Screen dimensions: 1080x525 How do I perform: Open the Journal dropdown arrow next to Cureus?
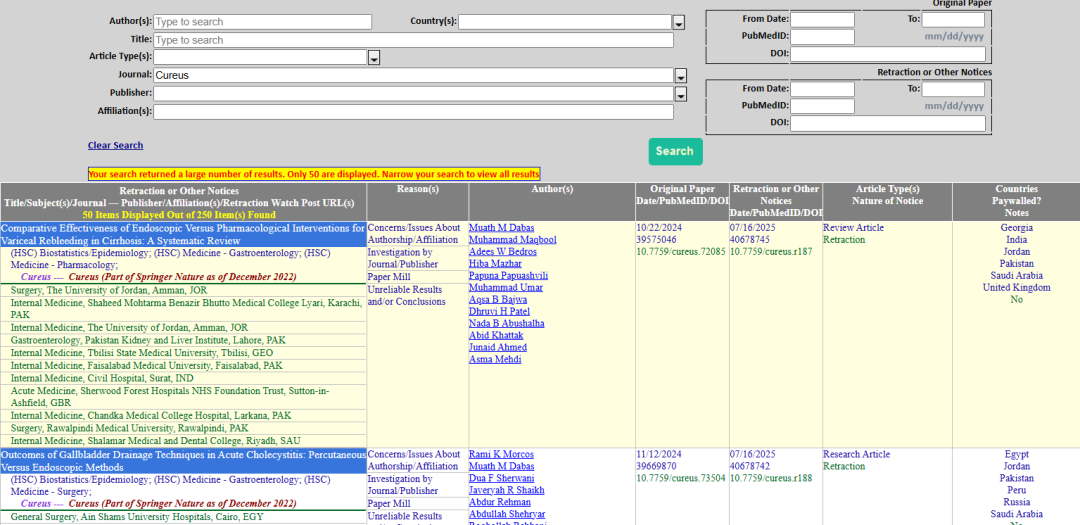tap(680, 76)
